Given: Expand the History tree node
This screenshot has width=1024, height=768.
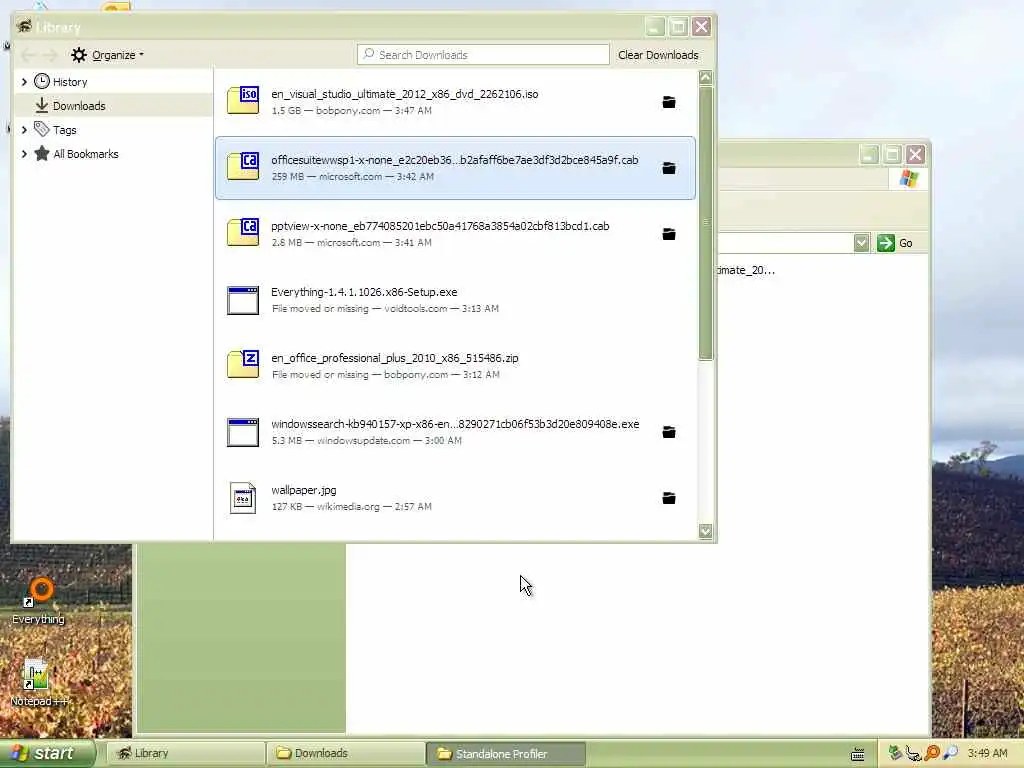Looking at the screenshot, I should [24, 82].
